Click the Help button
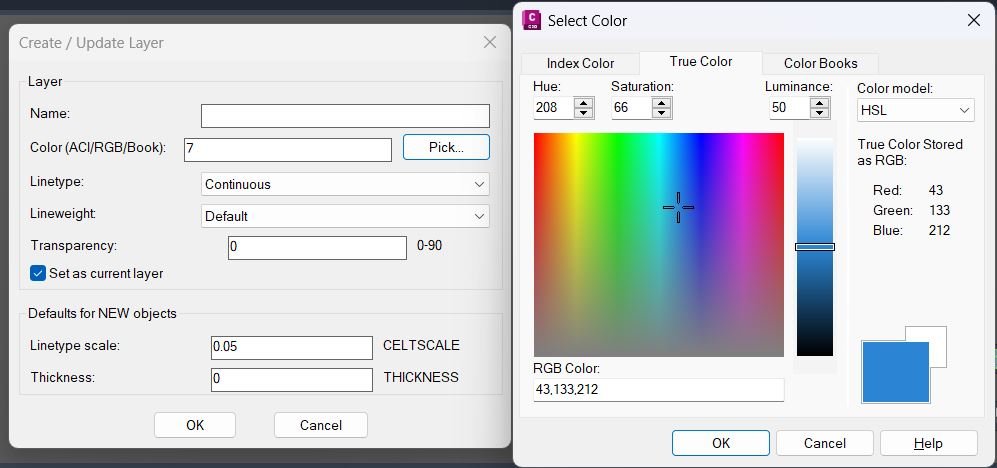Viewport: 997px width, 468px height. (x=927, y=443)
